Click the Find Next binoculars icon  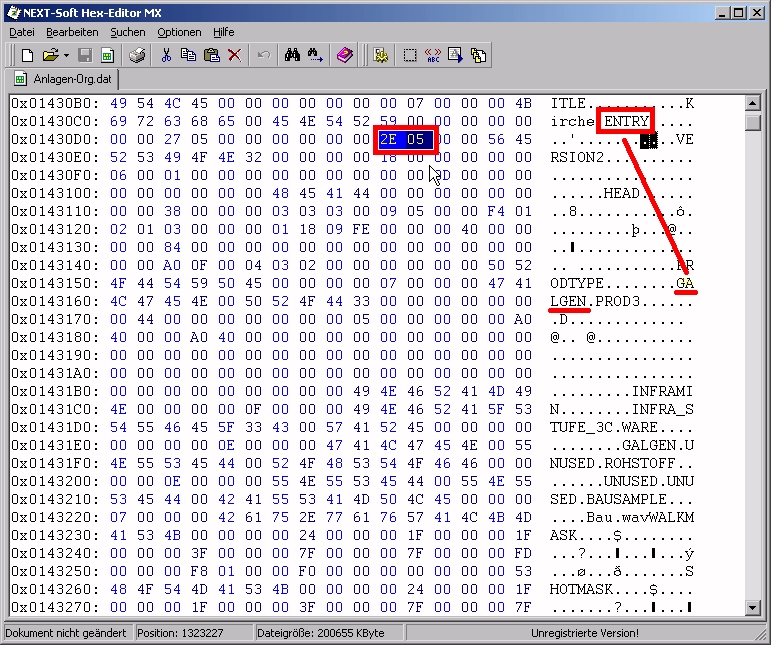coord(315,56)
